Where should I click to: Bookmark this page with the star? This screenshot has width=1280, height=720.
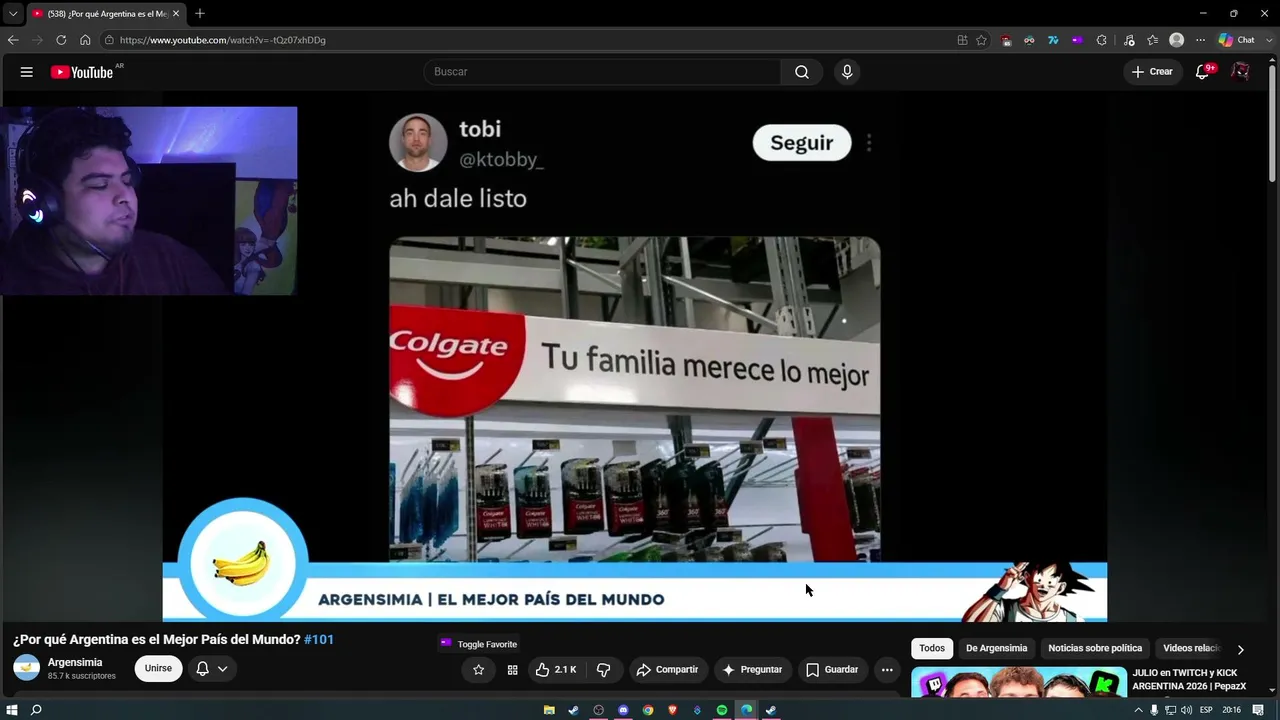click(982, 40)
